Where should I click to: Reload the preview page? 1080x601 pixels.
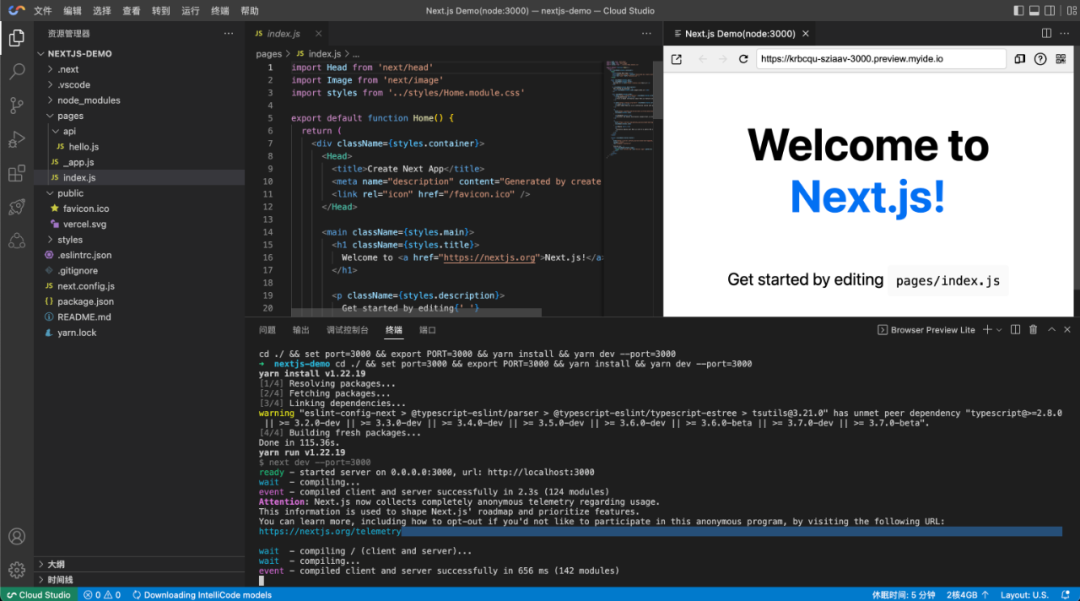(x=743, y=59)
